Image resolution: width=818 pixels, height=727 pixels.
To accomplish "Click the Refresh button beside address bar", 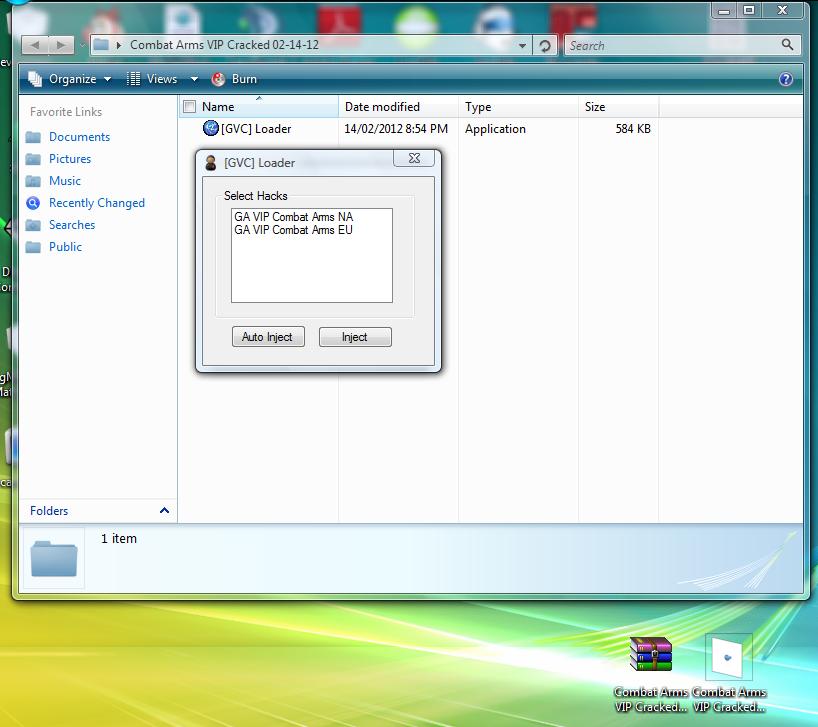I will tap(545, 46).
